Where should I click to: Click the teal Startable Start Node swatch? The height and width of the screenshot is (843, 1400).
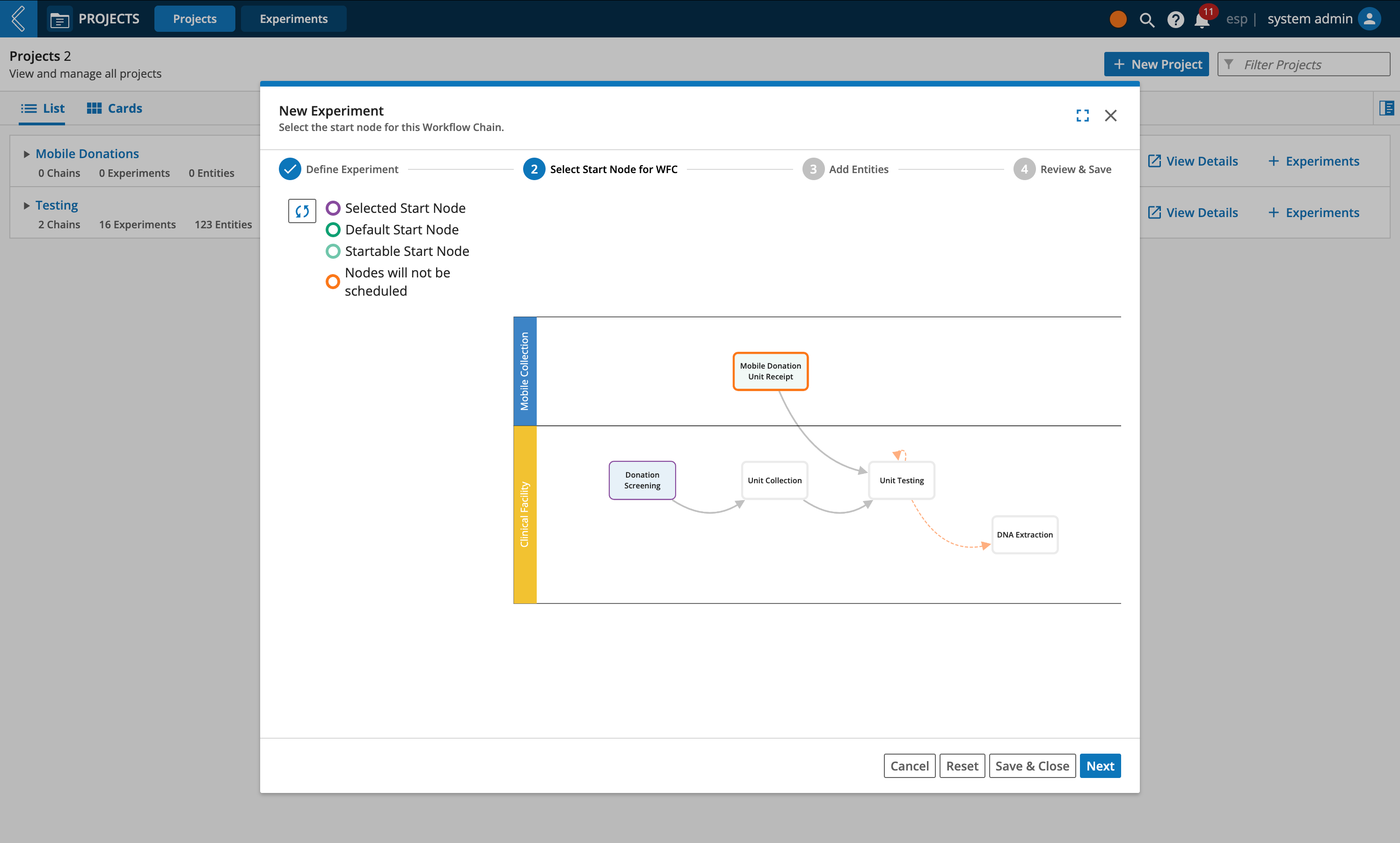click(x=332, y=251)
